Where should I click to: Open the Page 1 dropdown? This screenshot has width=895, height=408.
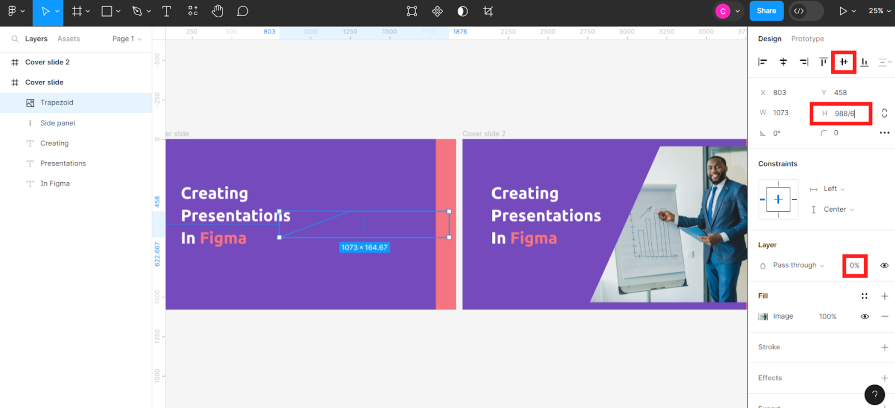[126, 39]
